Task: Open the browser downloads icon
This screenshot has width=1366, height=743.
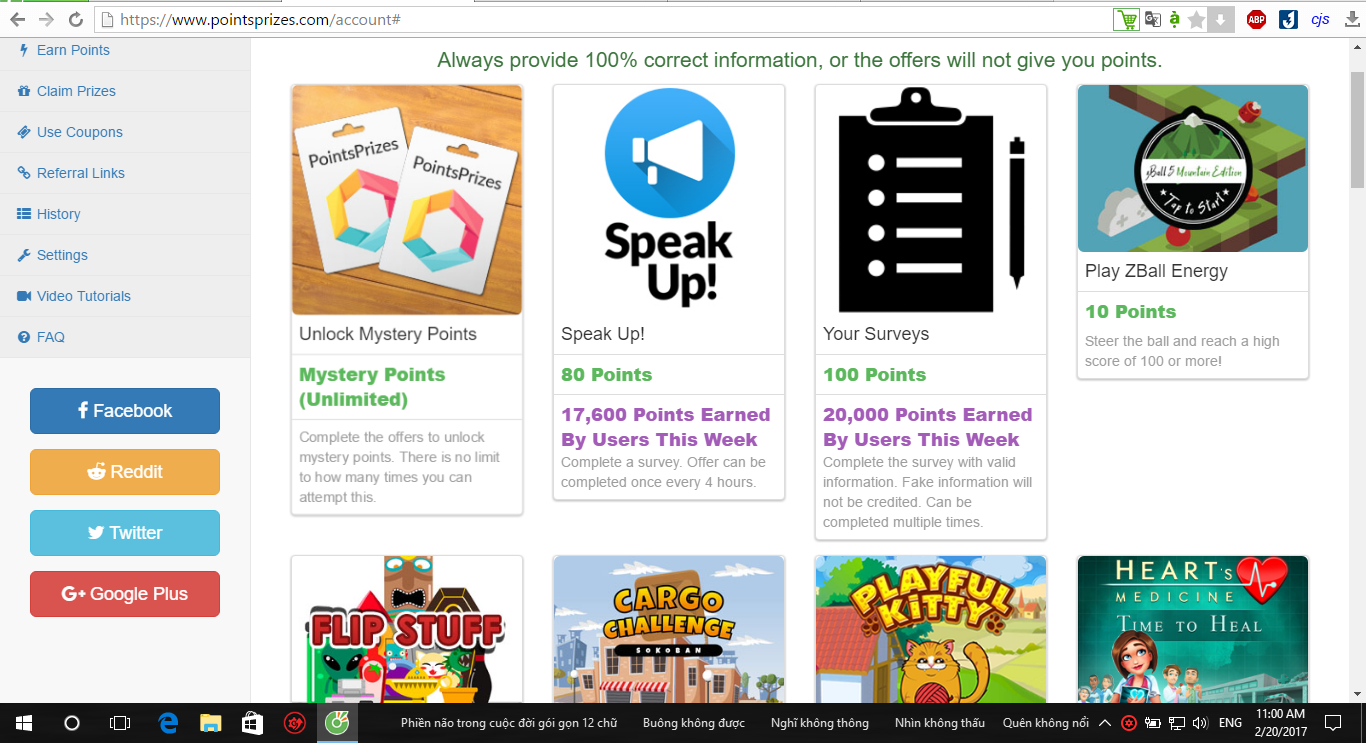Action: click(1350, 19)
